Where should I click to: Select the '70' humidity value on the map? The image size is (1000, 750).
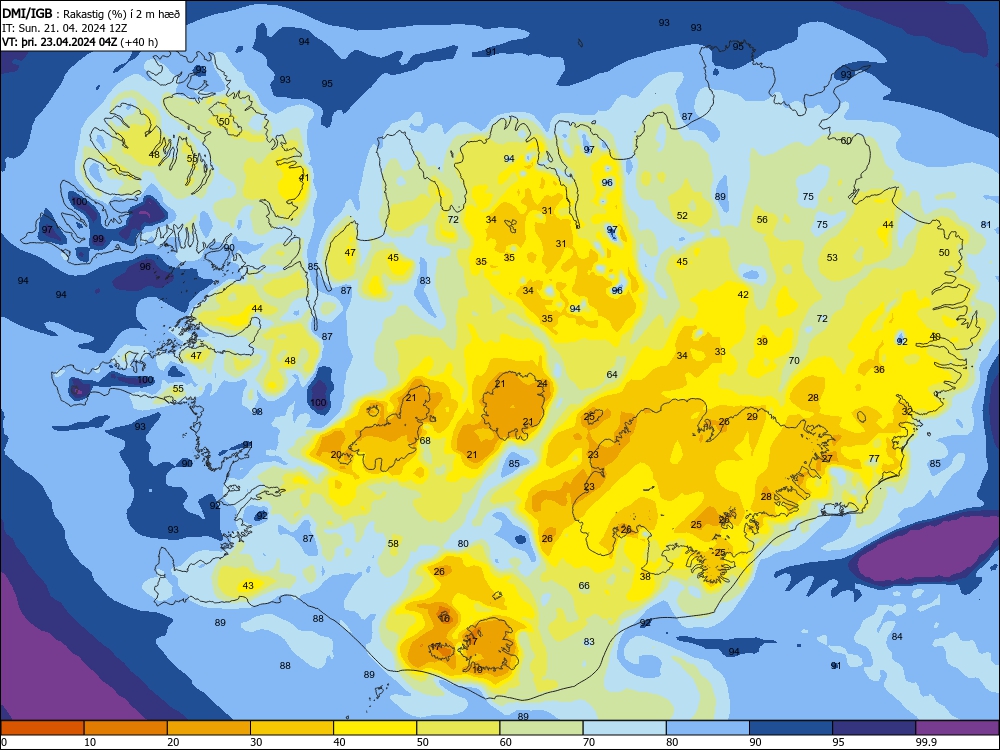(794, 361)
